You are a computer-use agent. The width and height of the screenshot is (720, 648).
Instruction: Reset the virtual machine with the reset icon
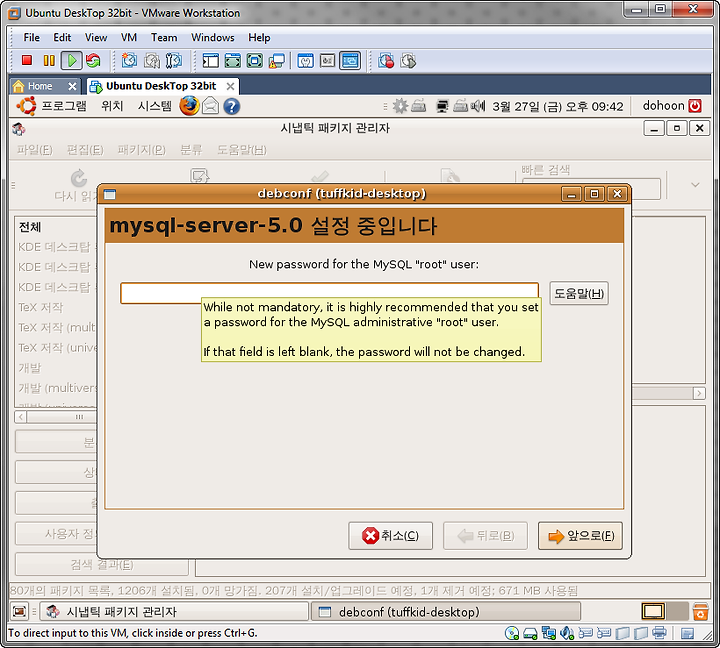click(x=93, y=60)
